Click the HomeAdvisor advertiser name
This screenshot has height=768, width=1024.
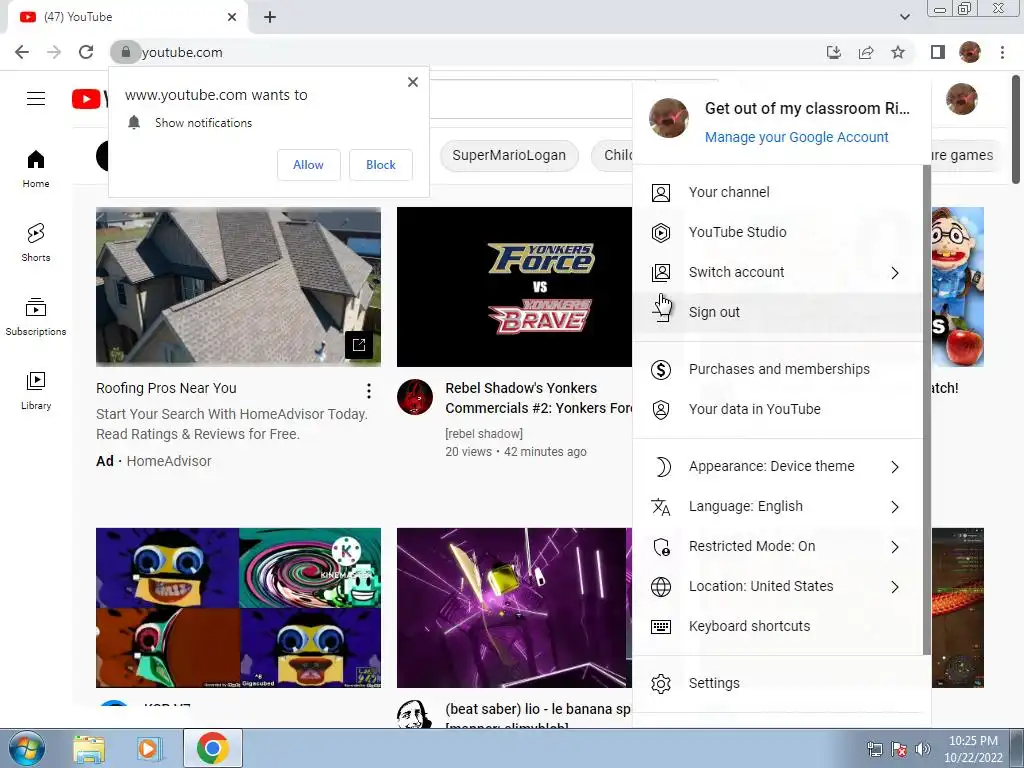(168, 461)
